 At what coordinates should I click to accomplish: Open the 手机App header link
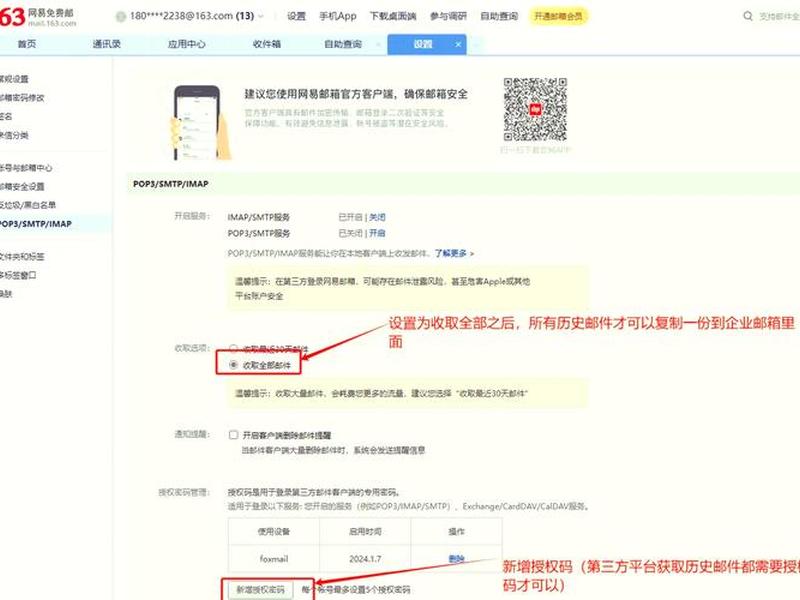coord(338,16)
